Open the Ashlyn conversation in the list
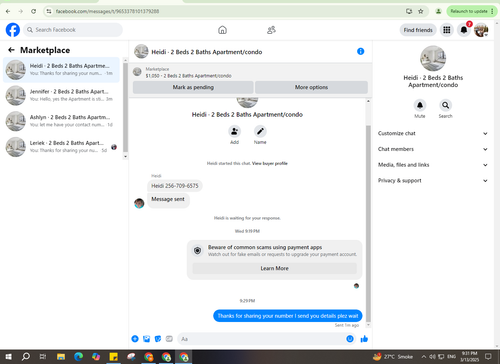This screenshot has width=500, height=364. (61, 121)
